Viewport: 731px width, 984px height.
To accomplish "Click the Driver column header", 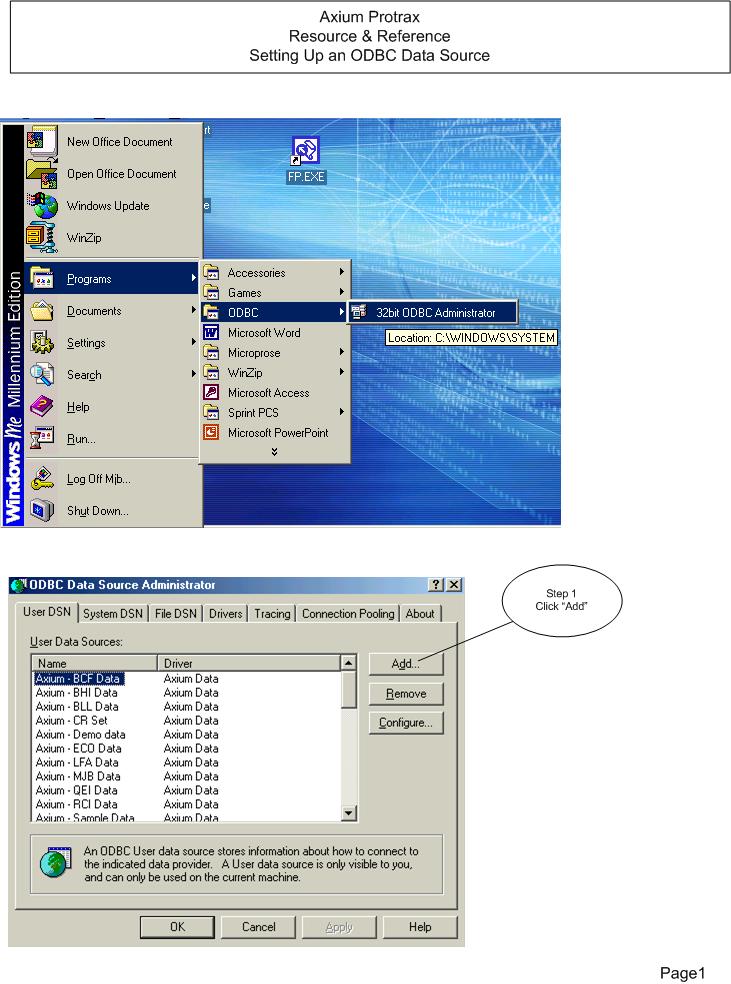I will click(248, 663).
